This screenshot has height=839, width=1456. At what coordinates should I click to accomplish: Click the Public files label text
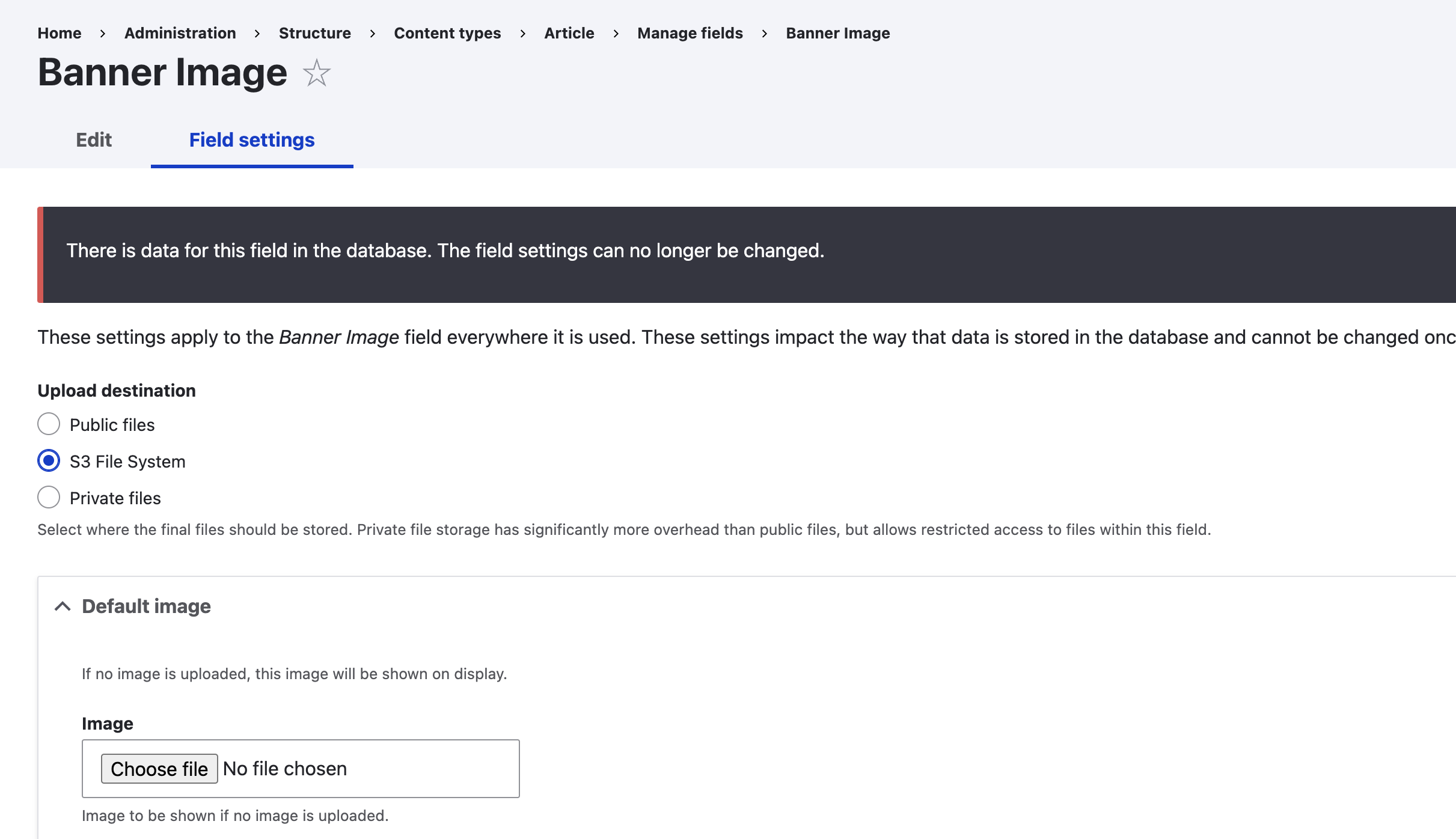click(x=112, y=425)
